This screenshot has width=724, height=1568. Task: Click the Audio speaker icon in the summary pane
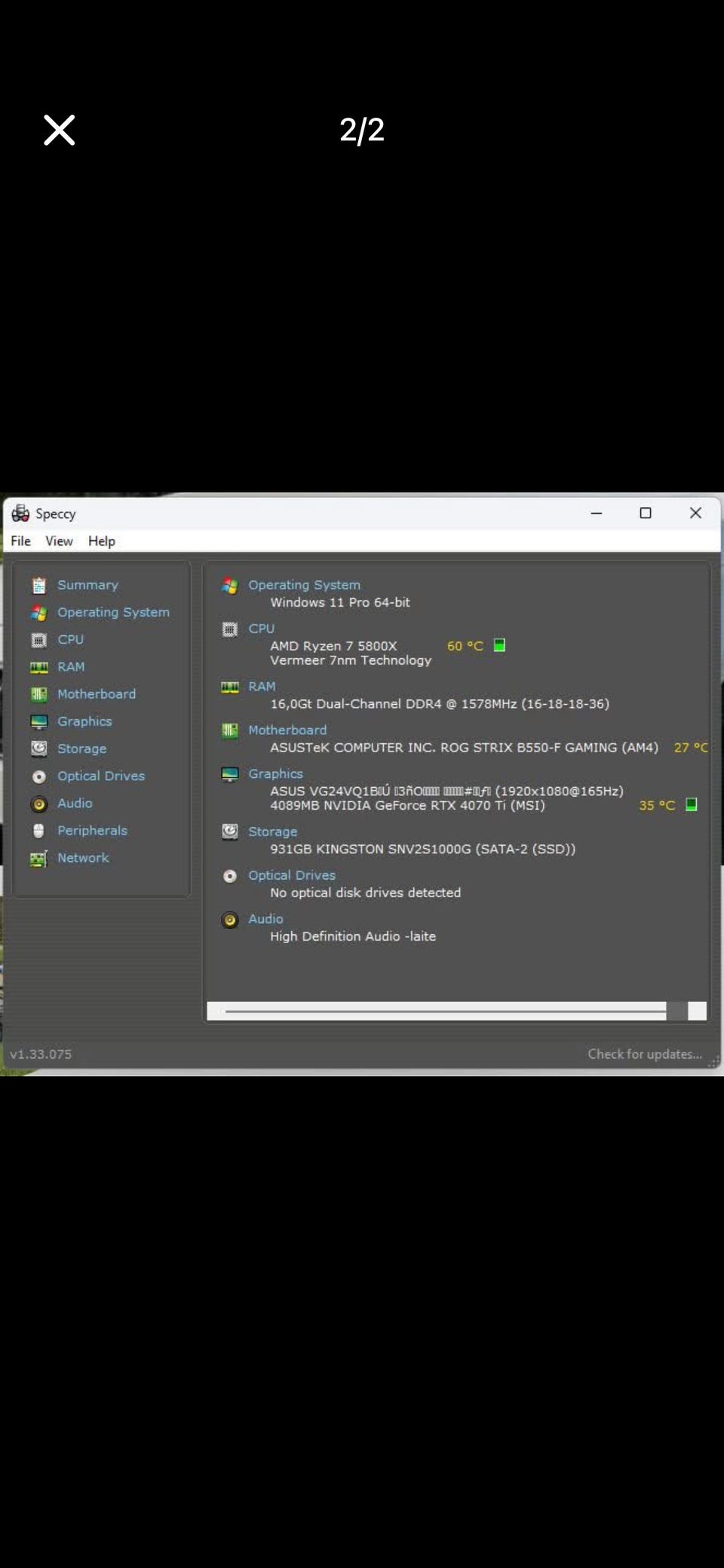click(230, 920)
